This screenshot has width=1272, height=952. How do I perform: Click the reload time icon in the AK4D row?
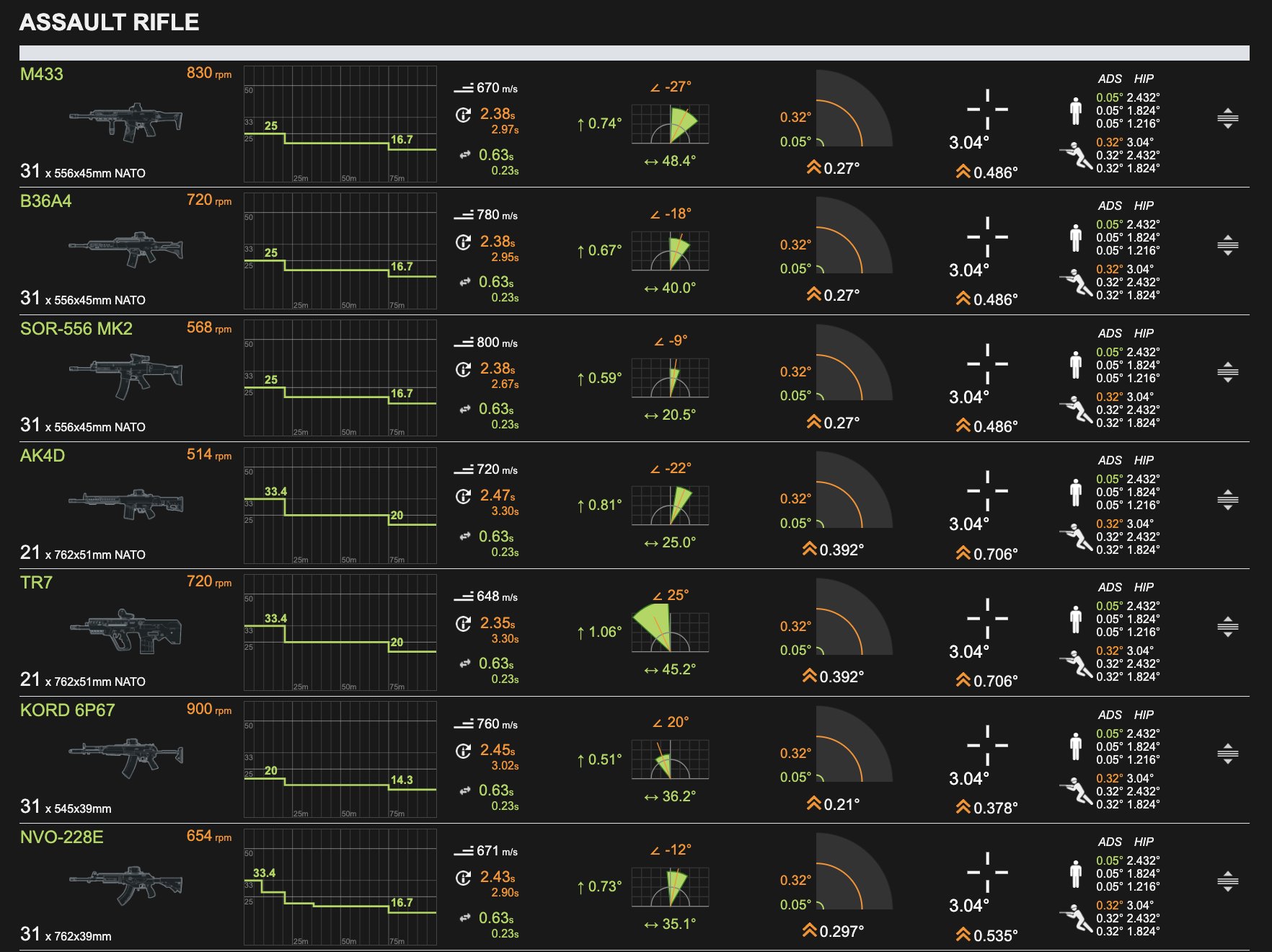(x=463, y=497)
